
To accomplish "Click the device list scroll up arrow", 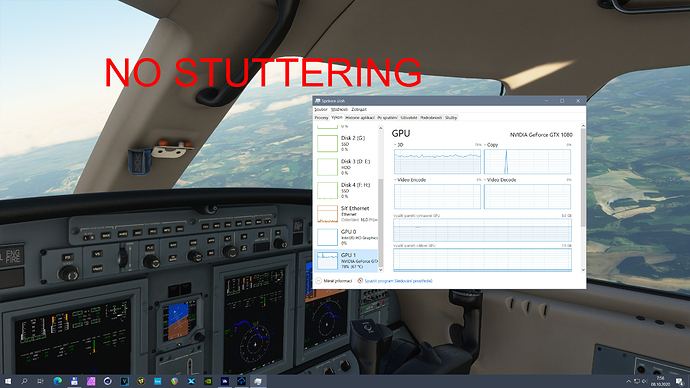I will 381,128.
